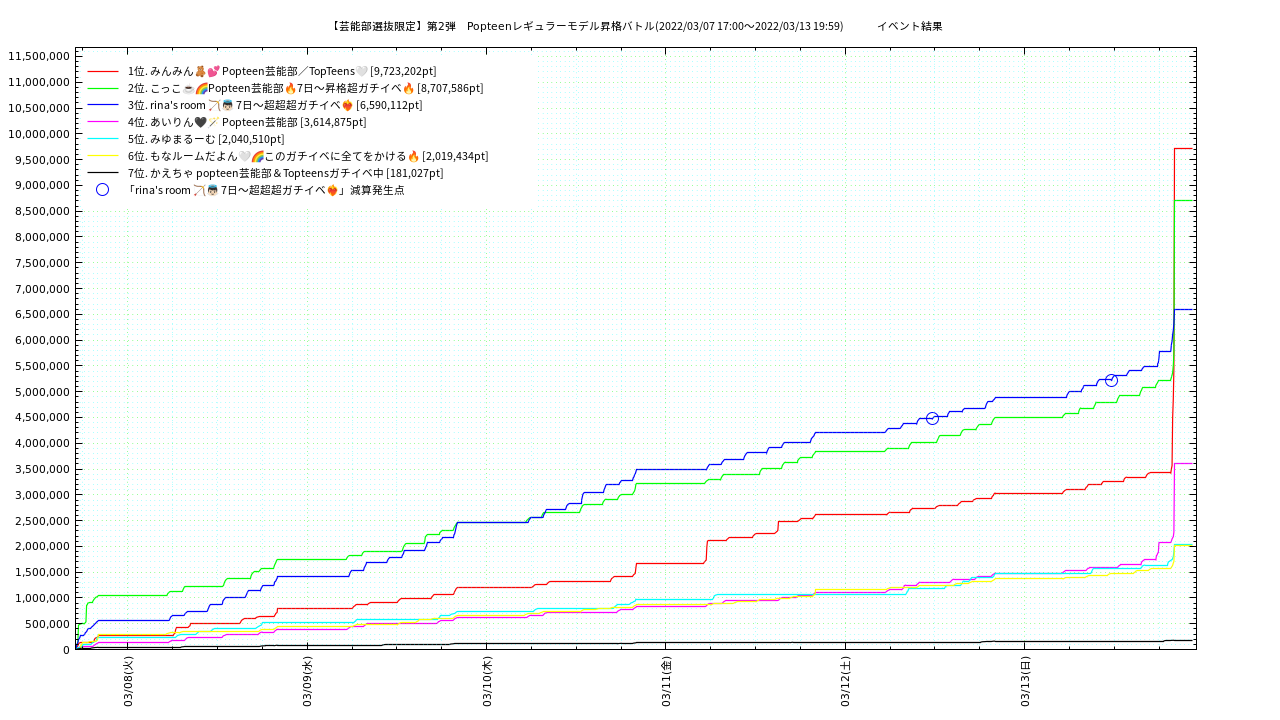The height and width of the screenshot is (720, 1280).
Task: Select the 7位 かえちゃ legend entry
Action: (x=285, y=174)
